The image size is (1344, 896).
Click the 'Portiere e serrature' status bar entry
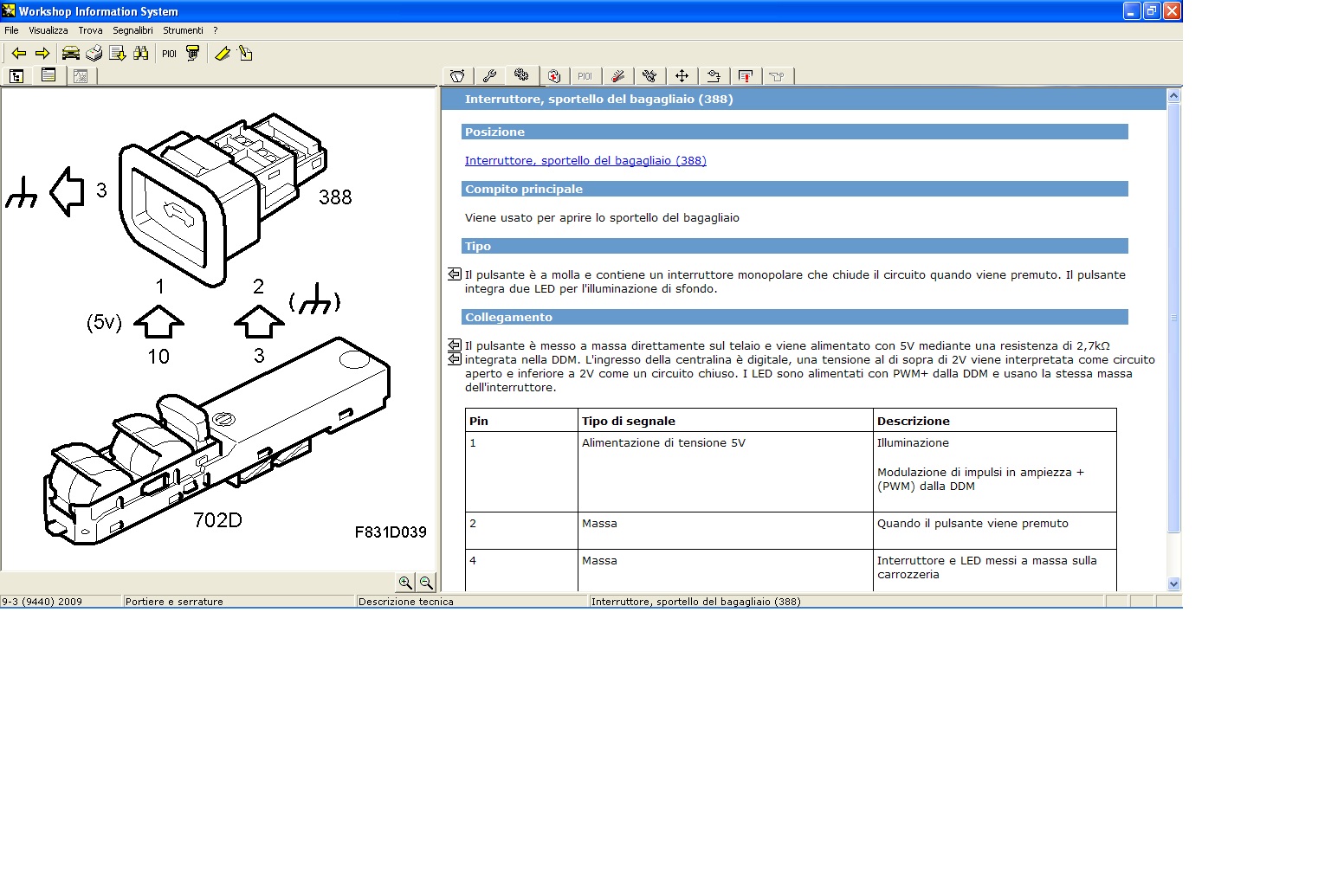(x=239, y=602)
